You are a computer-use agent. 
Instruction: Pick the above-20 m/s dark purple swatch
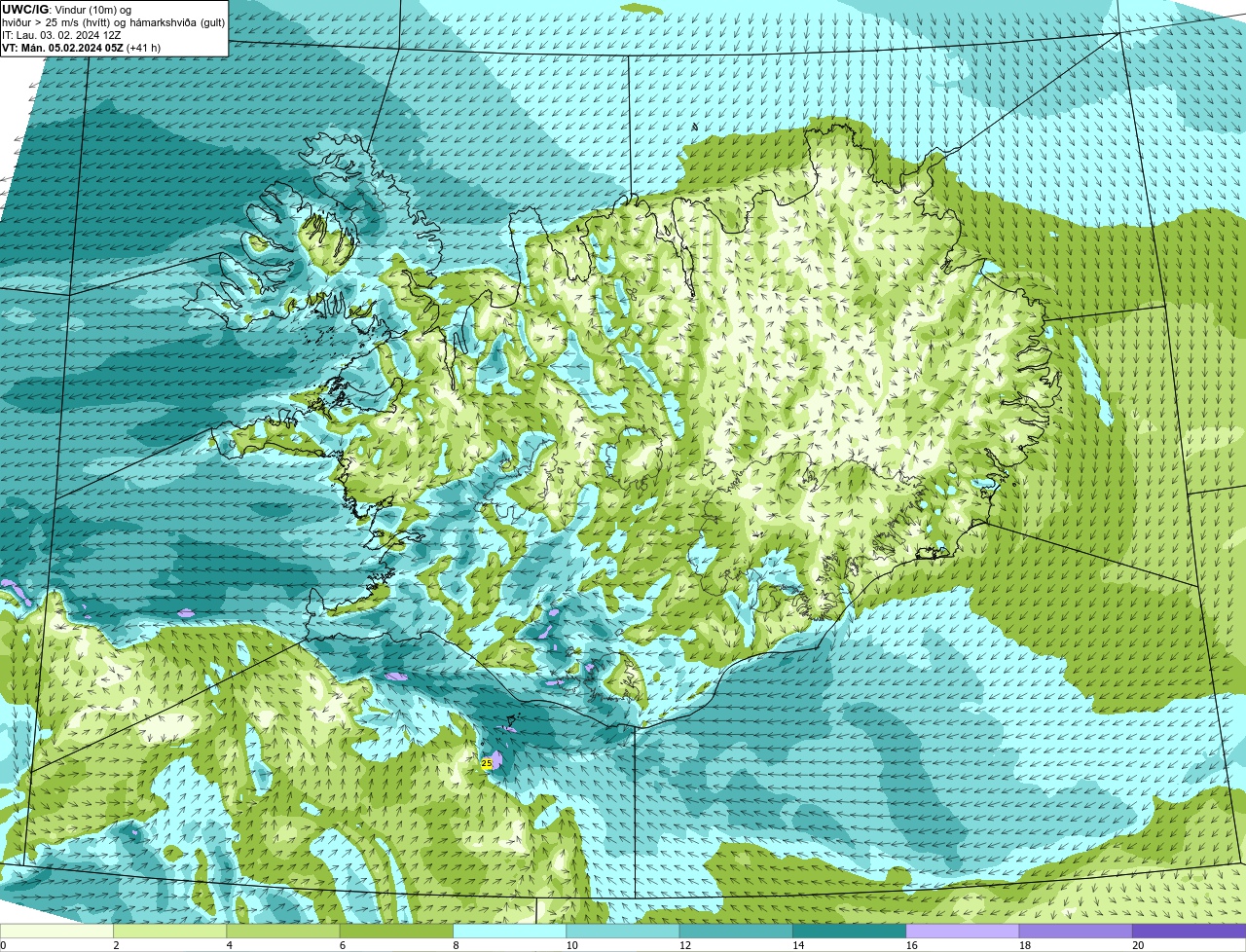(1189, 932)
